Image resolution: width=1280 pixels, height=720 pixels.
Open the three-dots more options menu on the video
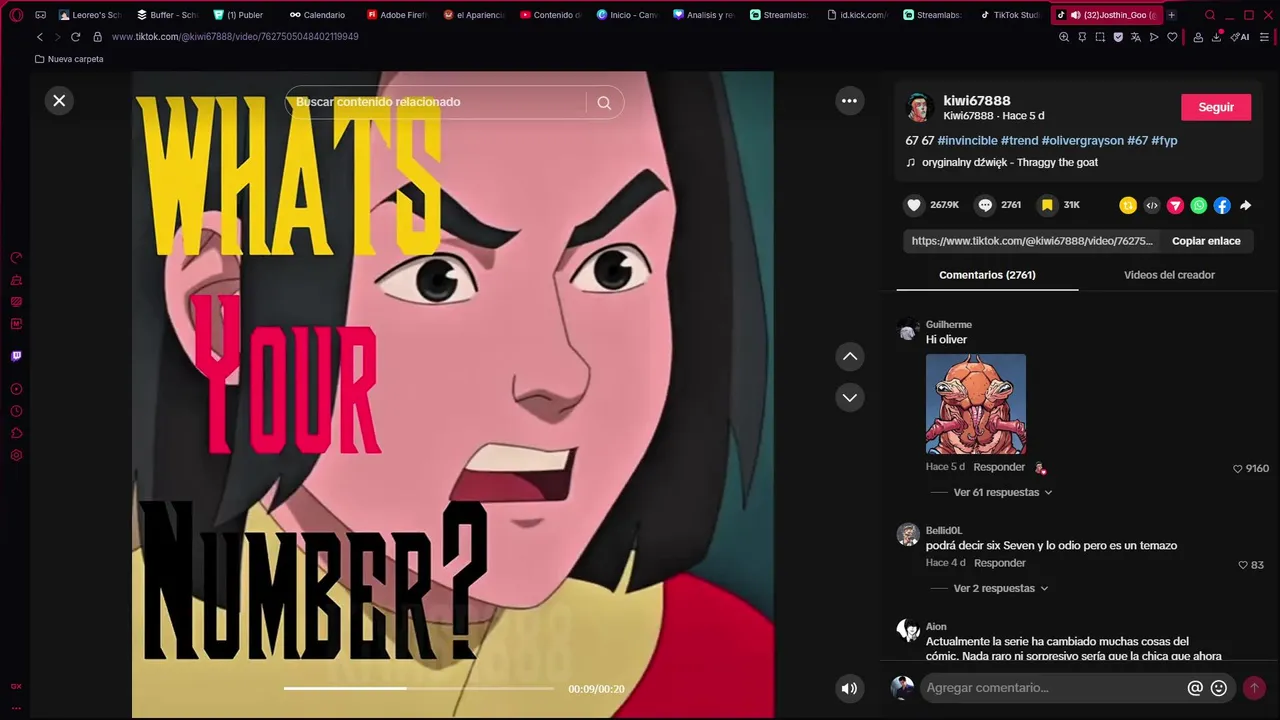pyautogui.click(x=849, y=101)
